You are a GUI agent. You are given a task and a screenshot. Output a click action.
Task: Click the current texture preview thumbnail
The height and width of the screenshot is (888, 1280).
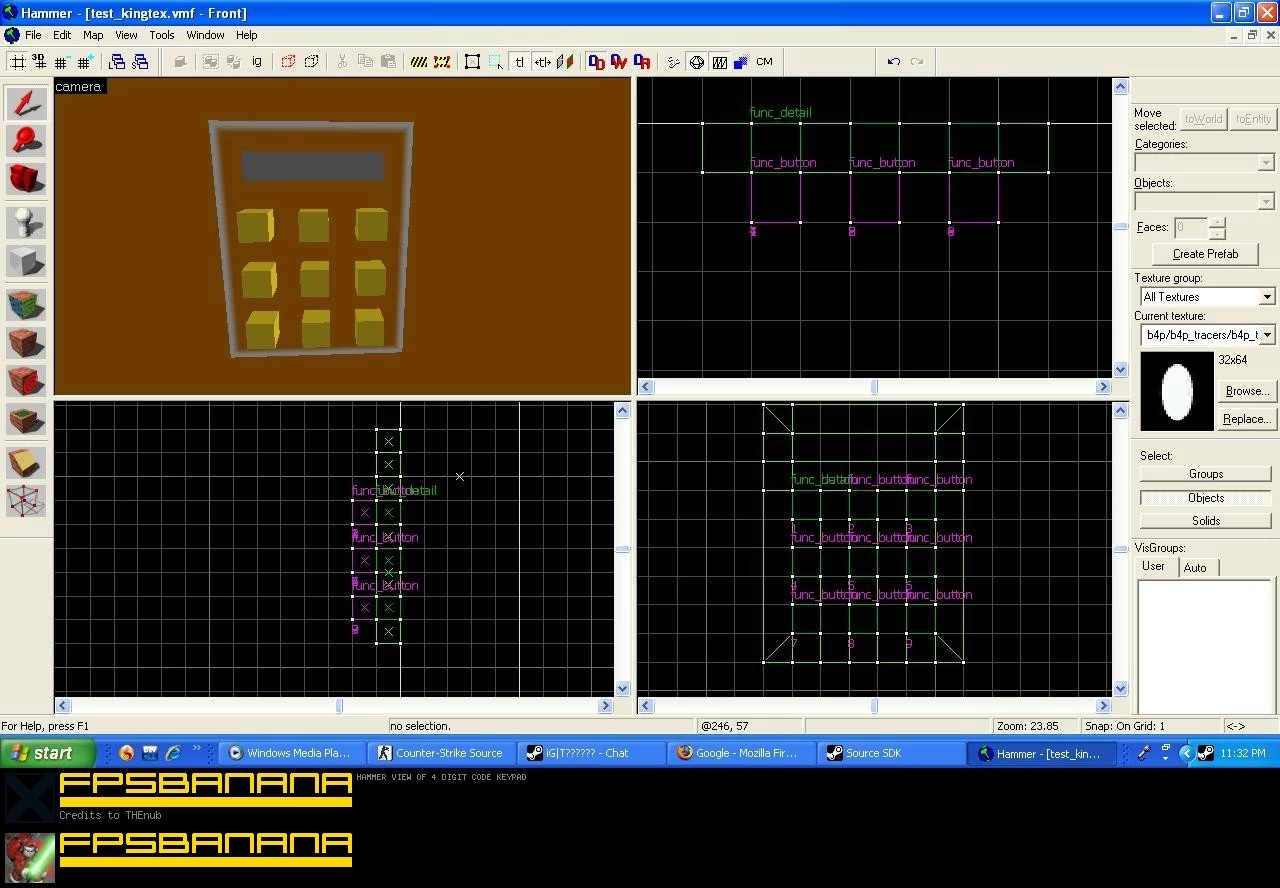[1177, 391]
